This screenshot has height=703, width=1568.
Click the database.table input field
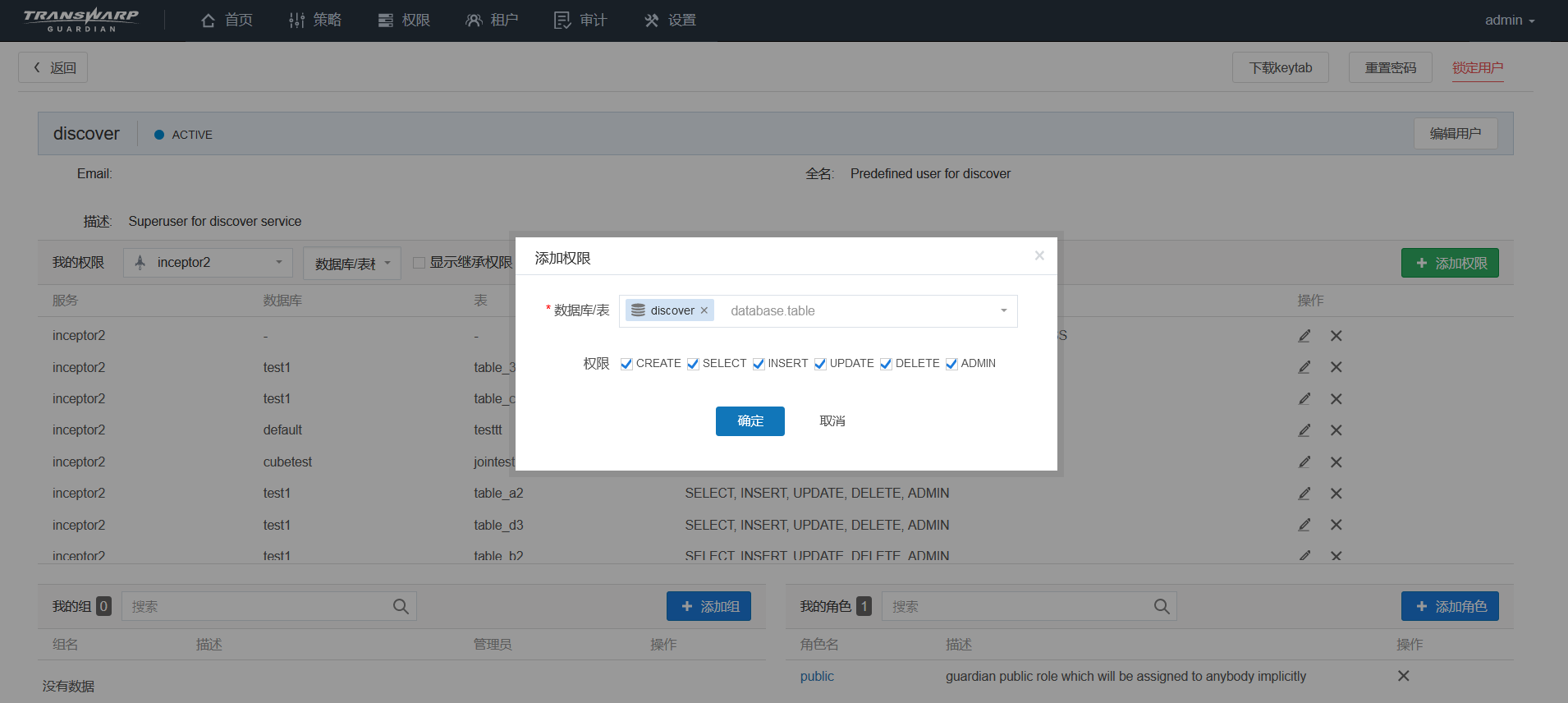854,311
